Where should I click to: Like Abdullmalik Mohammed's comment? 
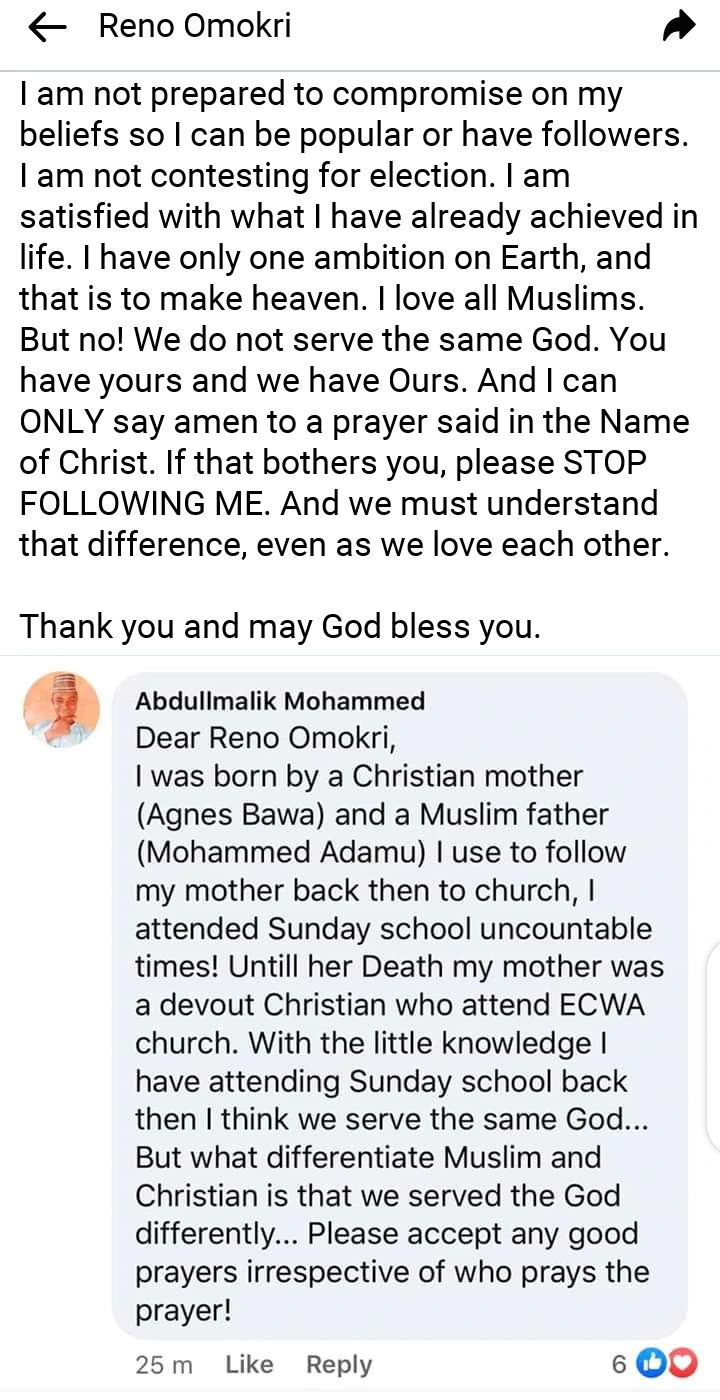click(249, 1364)
